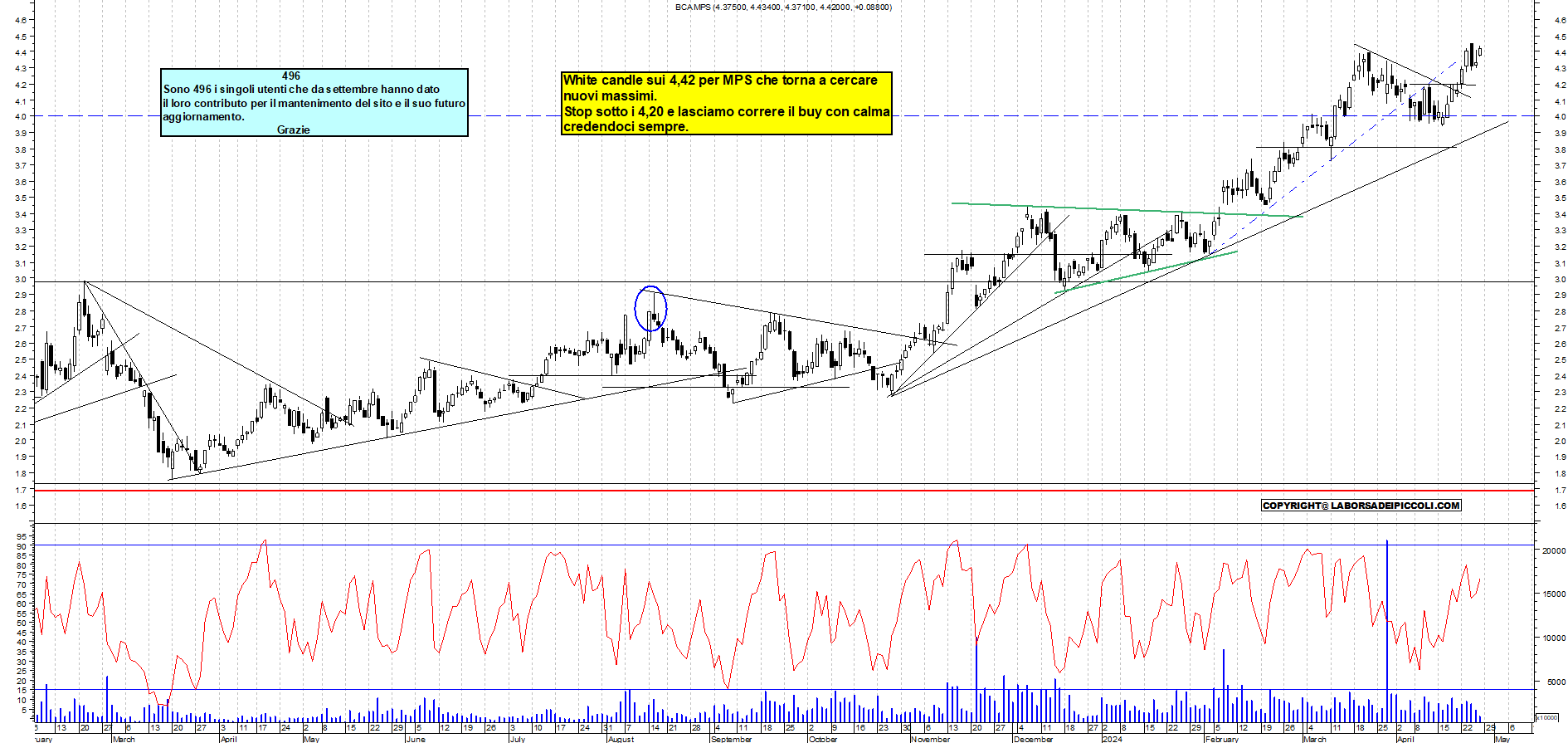This screenshot has width=1568, height=743.
Task: Click the 20000 volume scale label
Action: pos(1553,550)
